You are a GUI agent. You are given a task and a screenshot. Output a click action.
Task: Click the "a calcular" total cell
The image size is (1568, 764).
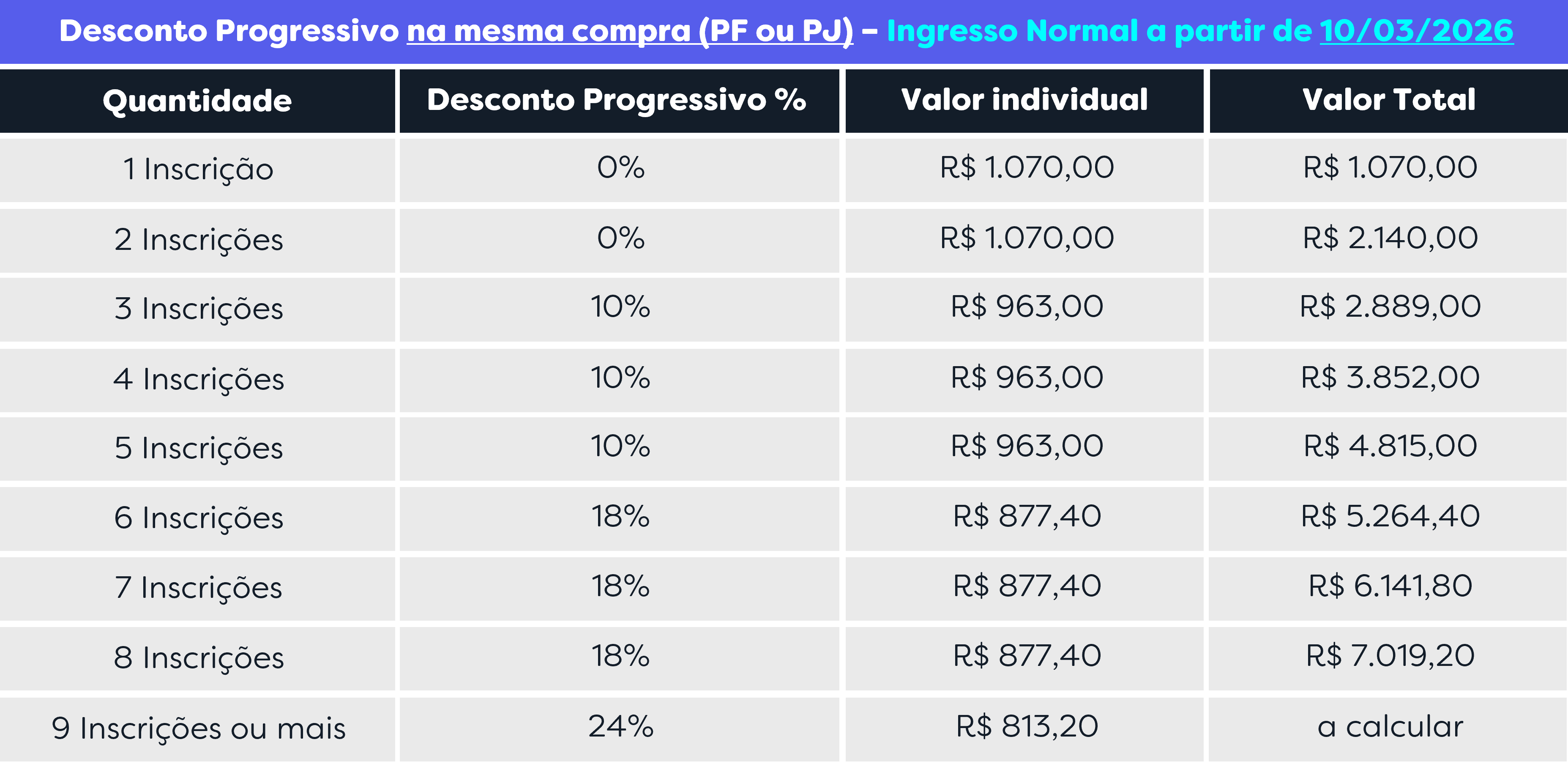[1390, 727]
